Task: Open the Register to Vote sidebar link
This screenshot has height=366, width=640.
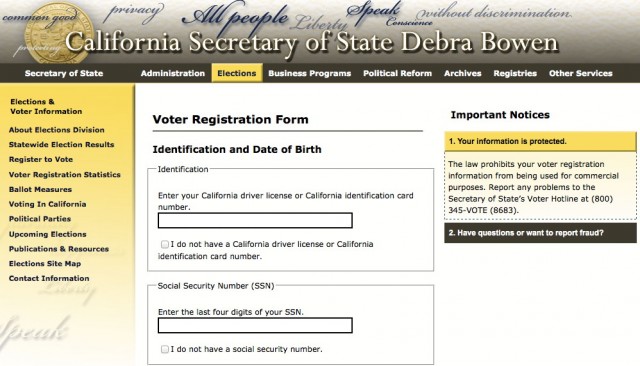Action: pyautogui.click(x=41, y=159)
